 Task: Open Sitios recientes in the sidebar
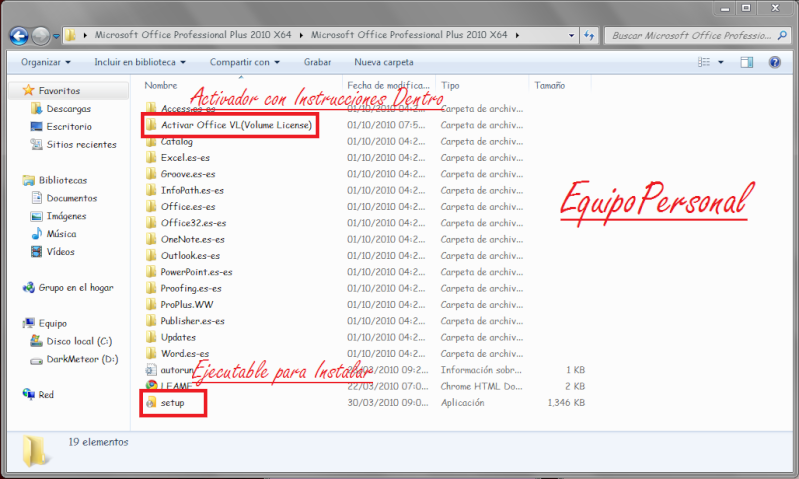(x=81, y=144)
